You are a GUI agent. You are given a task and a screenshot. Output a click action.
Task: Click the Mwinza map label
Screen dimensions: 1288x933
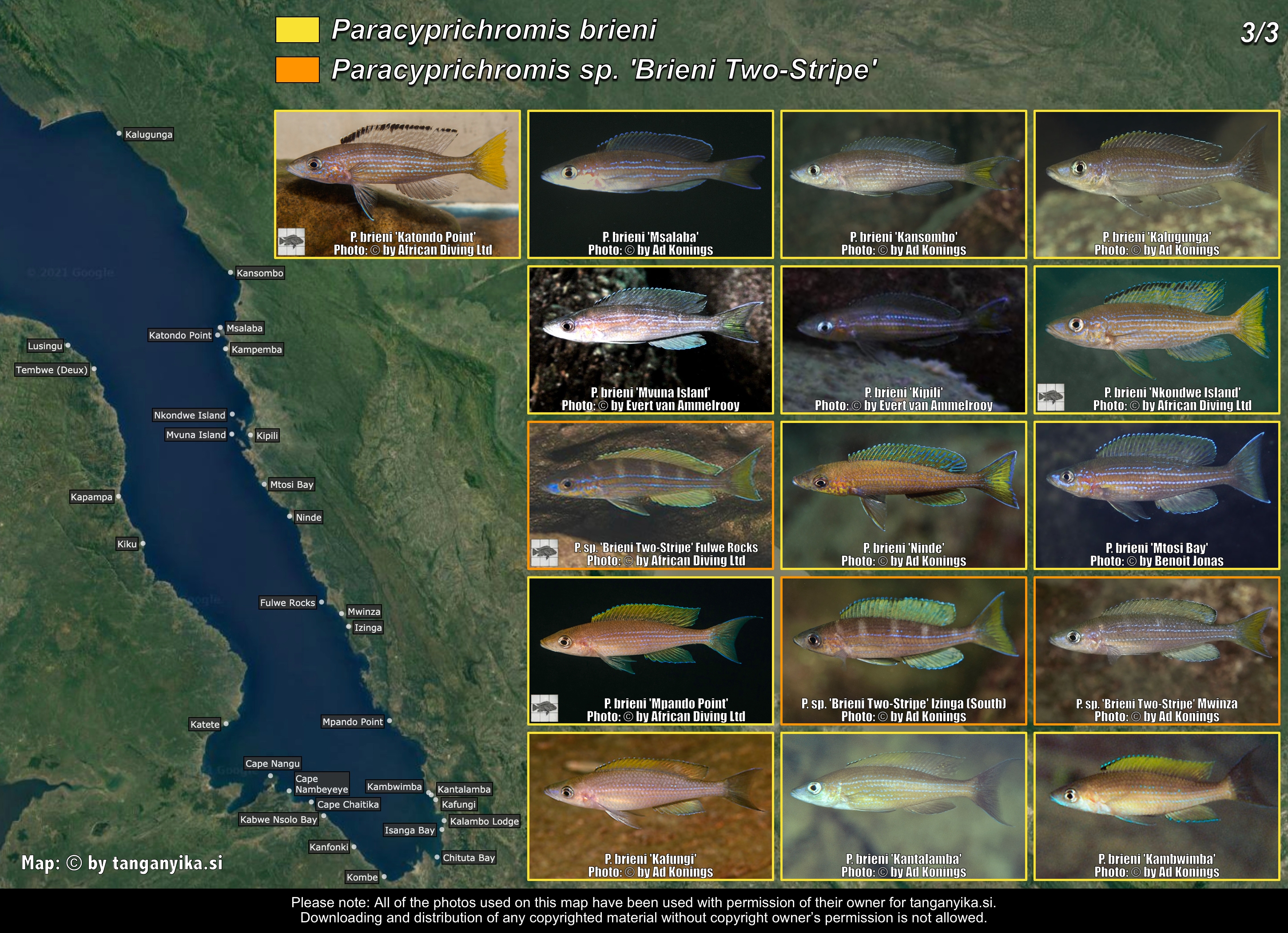(x=364, y=612)
